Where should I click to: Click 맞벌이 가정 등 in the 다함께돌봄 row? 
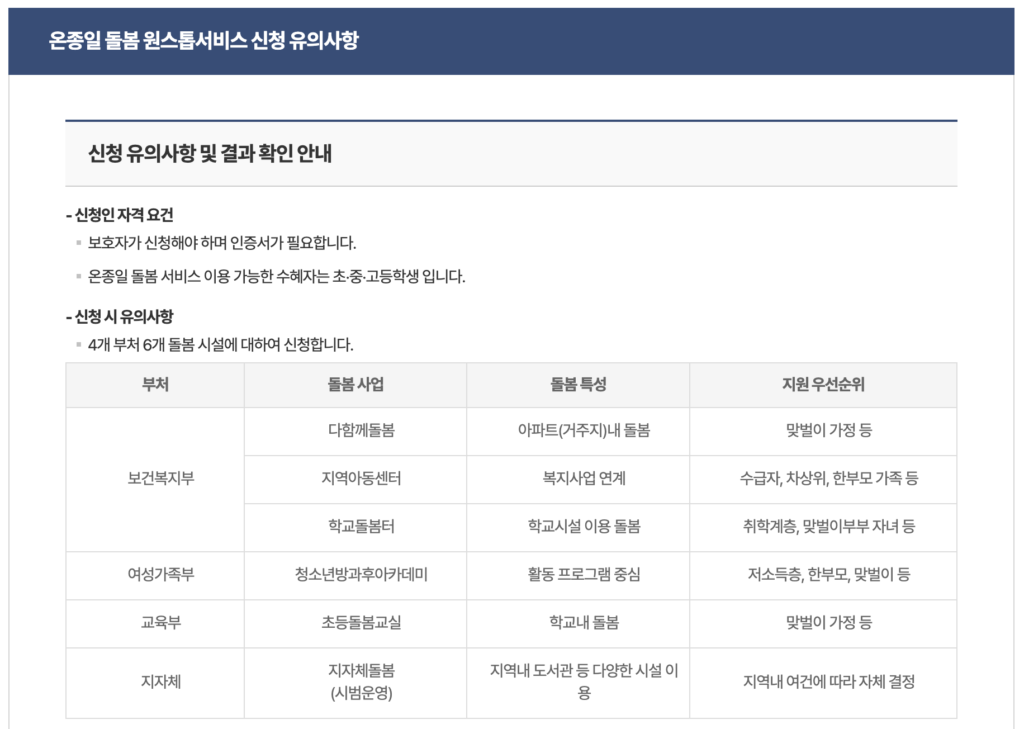point(823,431)
